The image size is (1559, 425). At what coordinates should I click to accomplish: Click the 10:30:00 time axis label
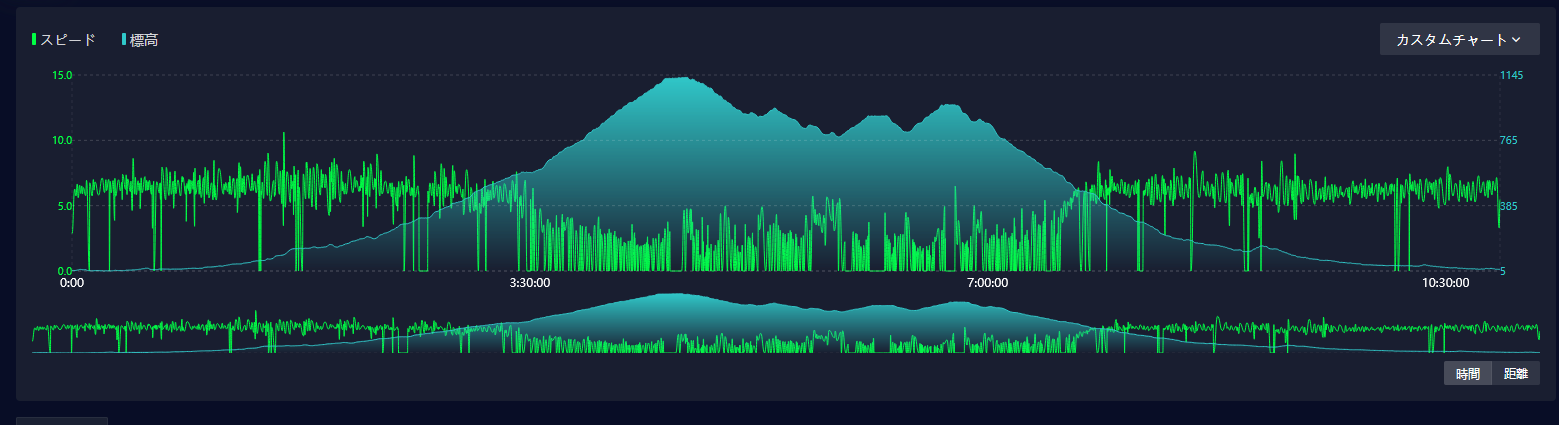coord(1446,283)
